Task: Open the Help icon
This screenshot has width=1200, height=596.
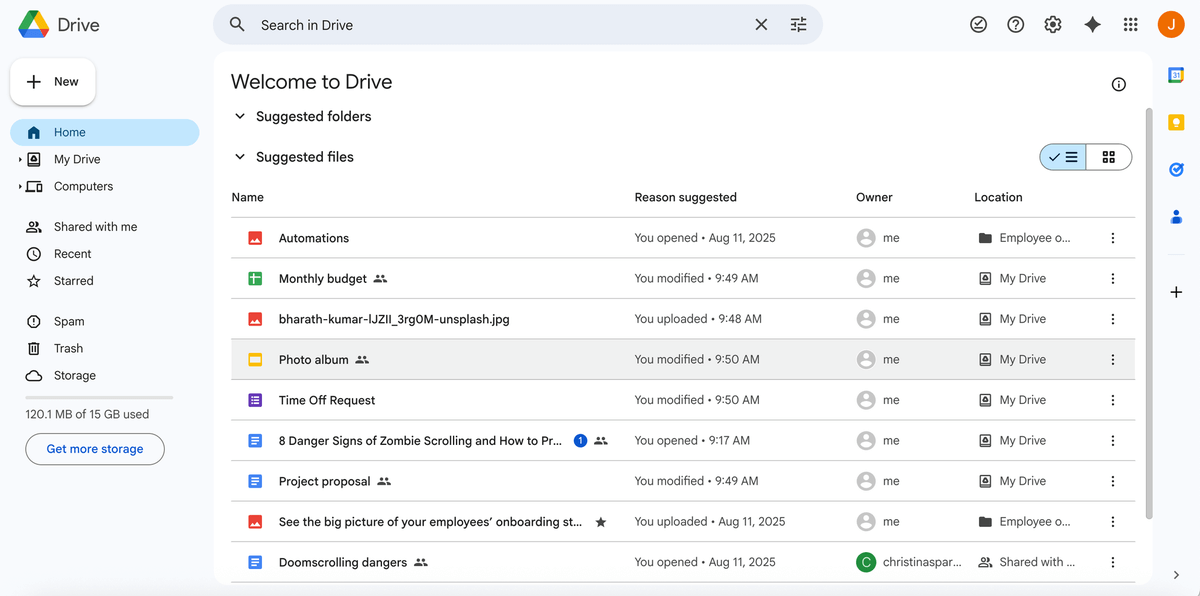Action: (x=1015, y=24)
